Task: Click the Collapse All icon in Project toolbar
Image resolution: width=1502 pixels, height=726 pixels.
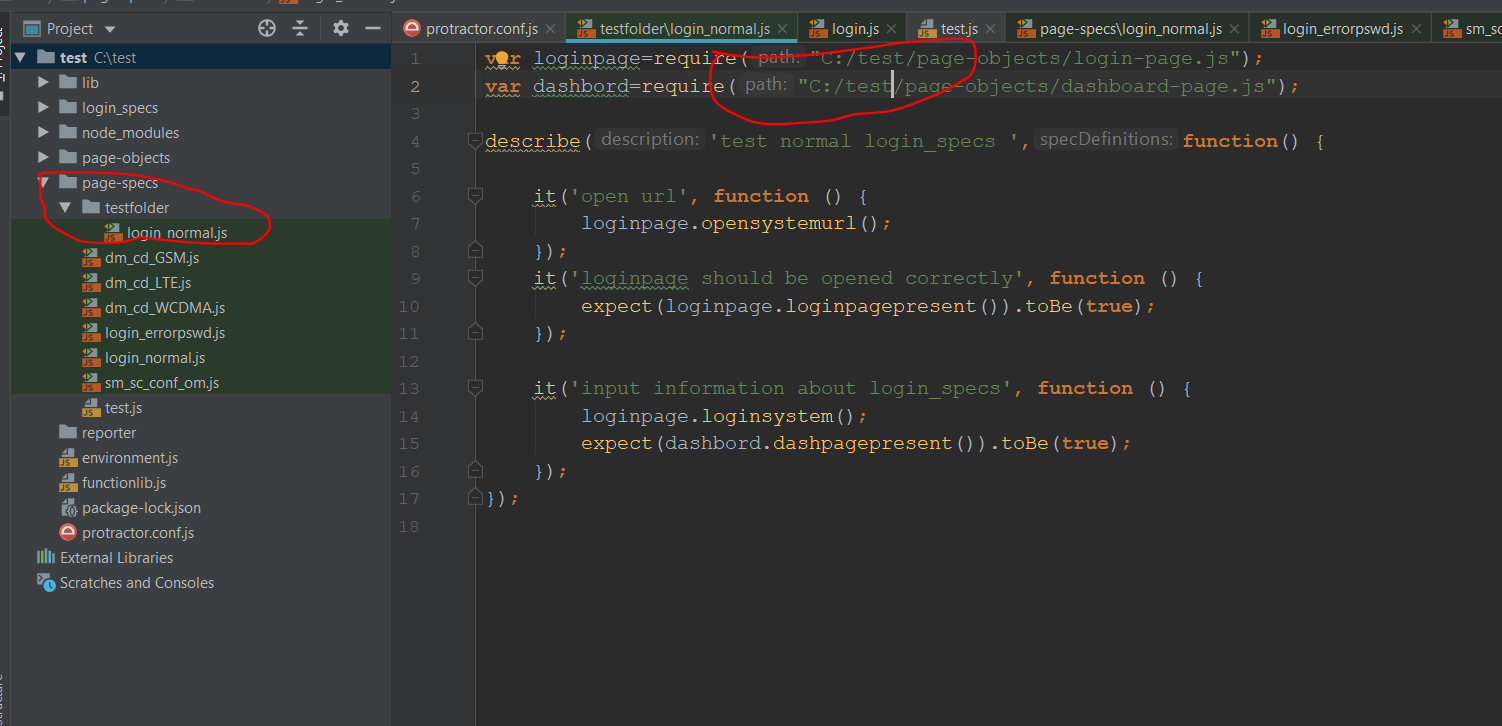Action: click(x=300, y=29)
